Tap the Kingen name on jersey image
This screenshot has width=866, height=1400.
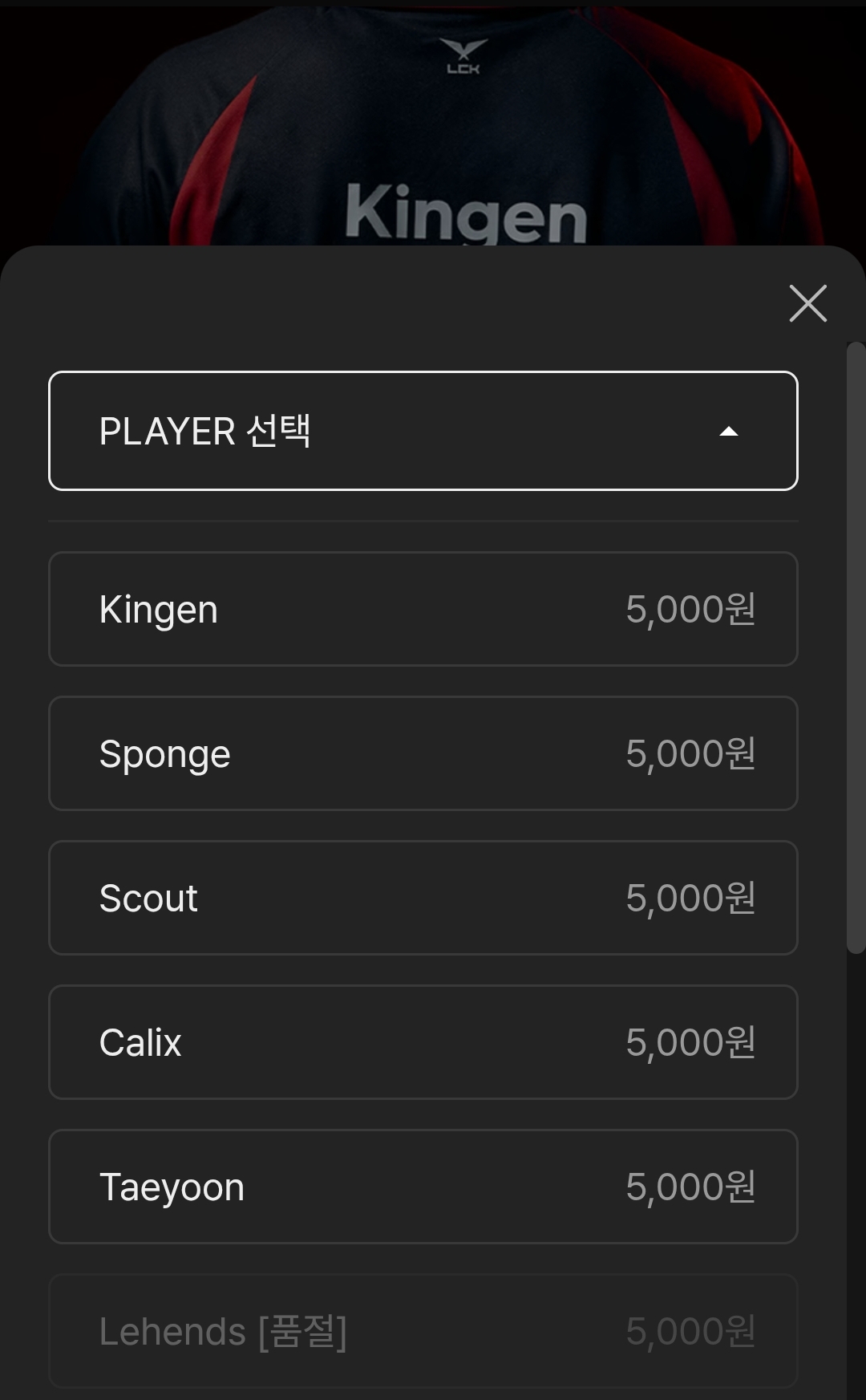(x=466, y=215)
